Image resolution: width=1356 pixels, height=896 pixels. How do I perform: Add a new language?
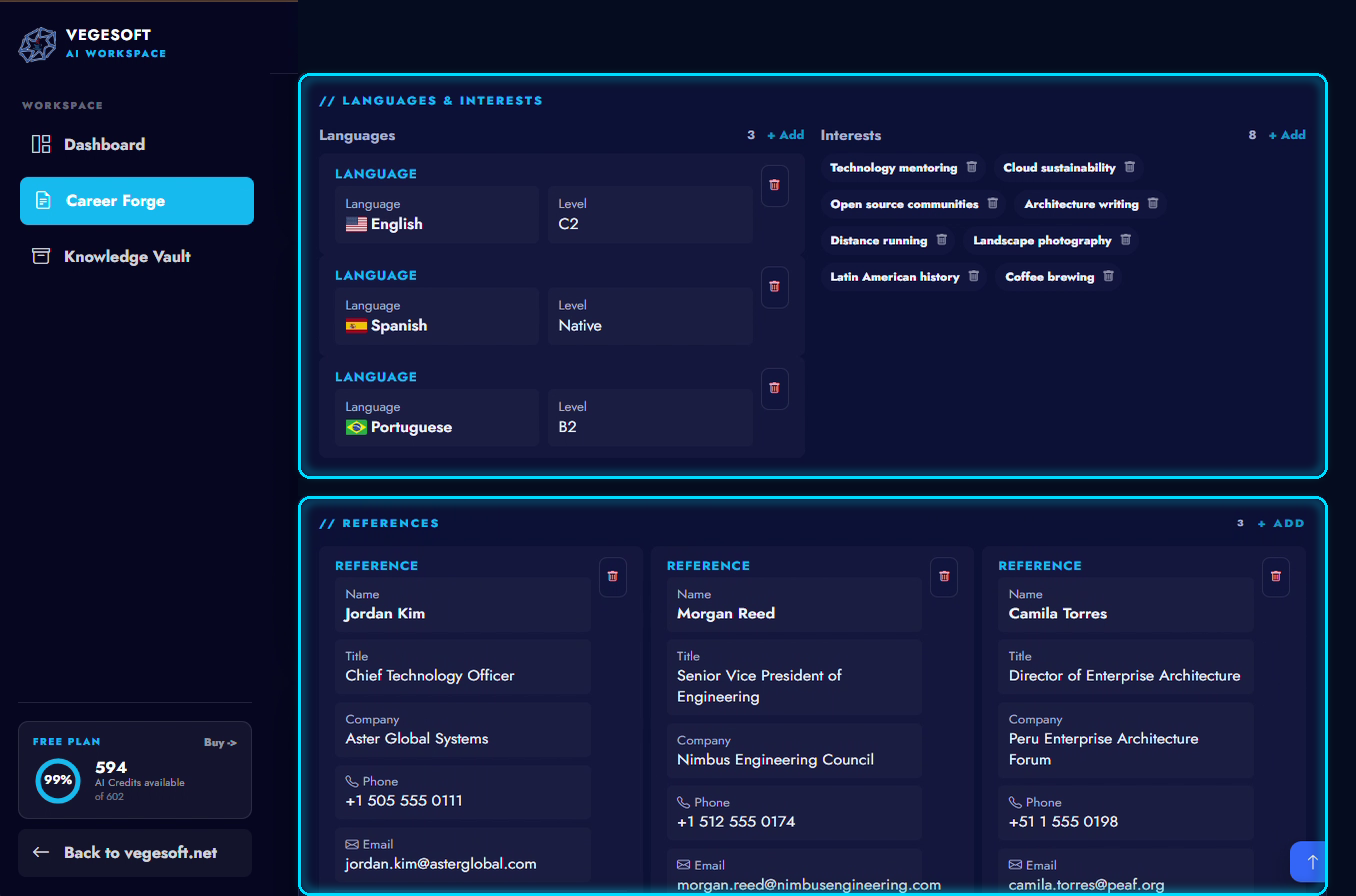click(786, 135)
